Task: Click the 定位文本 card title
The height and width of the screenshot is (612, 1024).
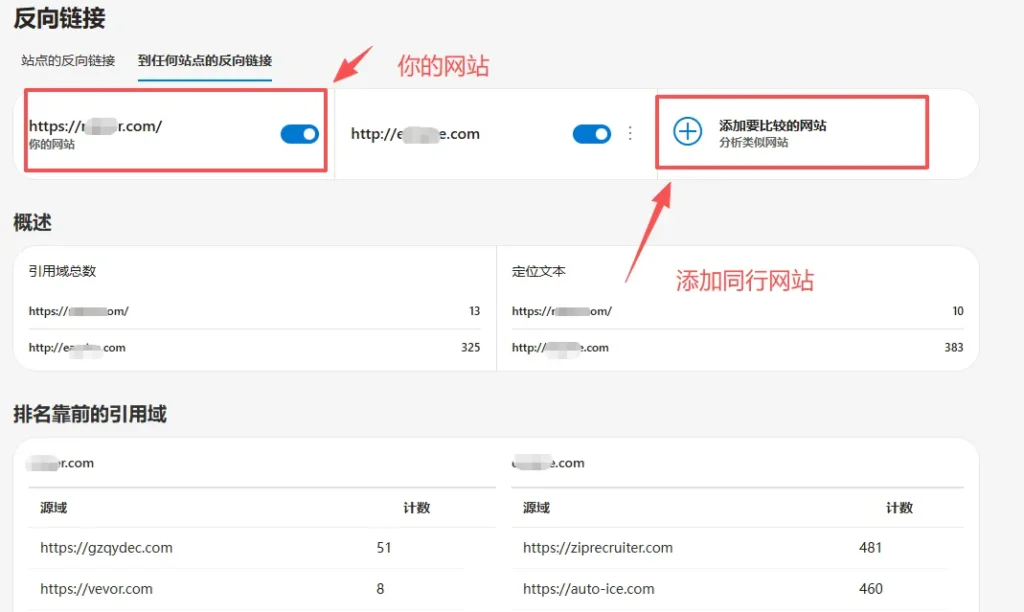Action: coord(538,271)
